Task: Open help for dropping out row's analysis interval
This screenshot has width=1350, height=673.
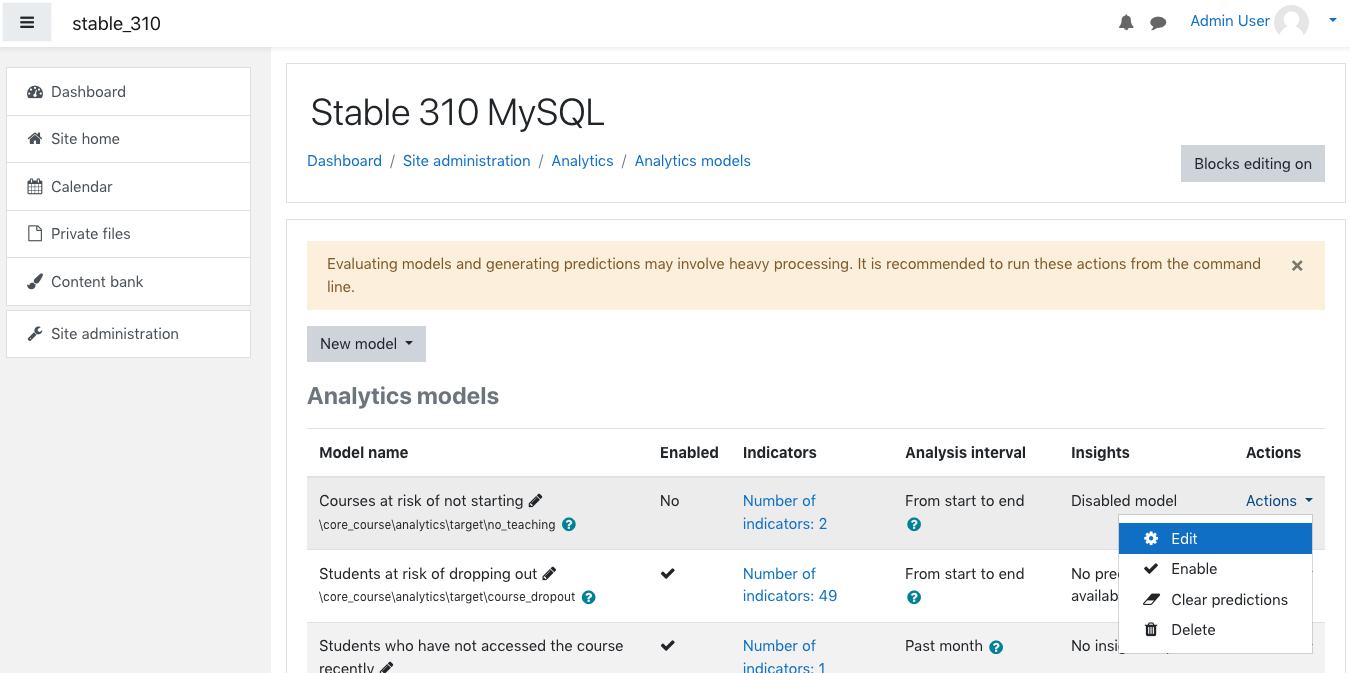Action: pyautogui.click(x=914, y=597)
